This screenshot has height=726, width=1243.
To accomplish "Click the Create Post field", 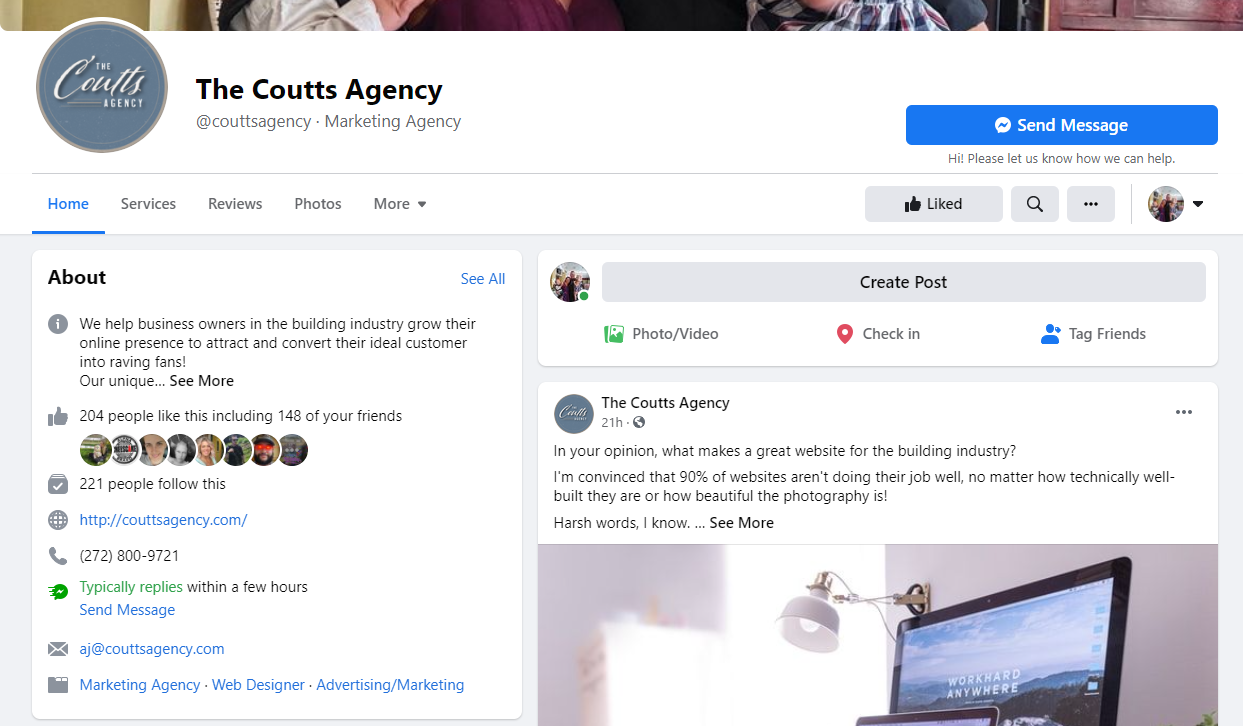I will point(904,282).
